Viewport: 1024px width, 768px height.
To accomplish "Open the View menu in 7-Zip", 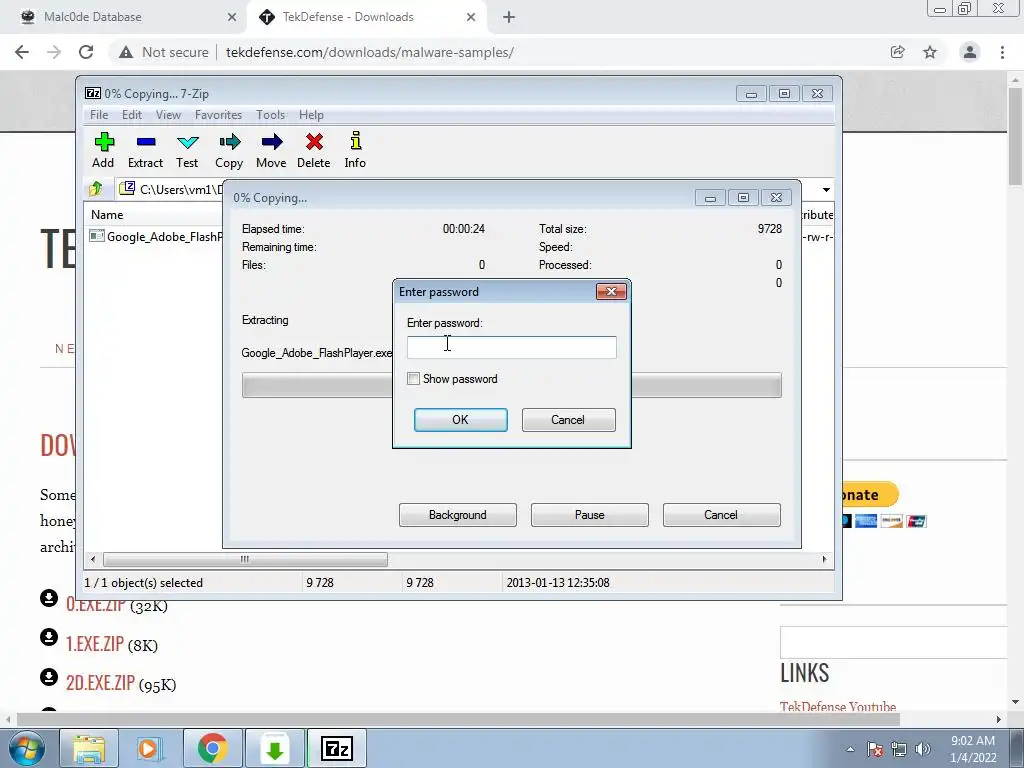I will (x=168, y=115).
